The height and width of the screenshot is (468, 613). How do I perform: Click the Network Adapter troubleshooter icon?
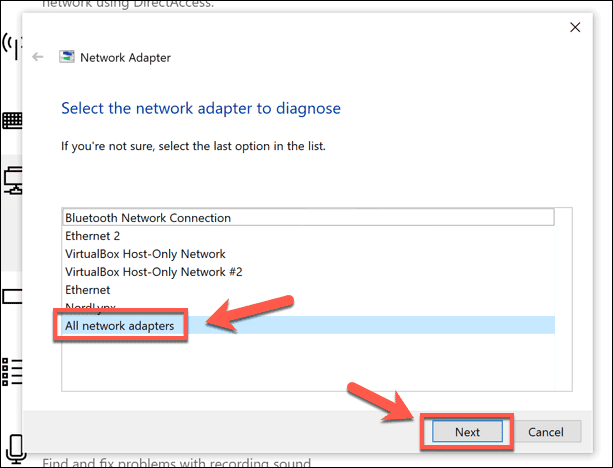[67, 57]
